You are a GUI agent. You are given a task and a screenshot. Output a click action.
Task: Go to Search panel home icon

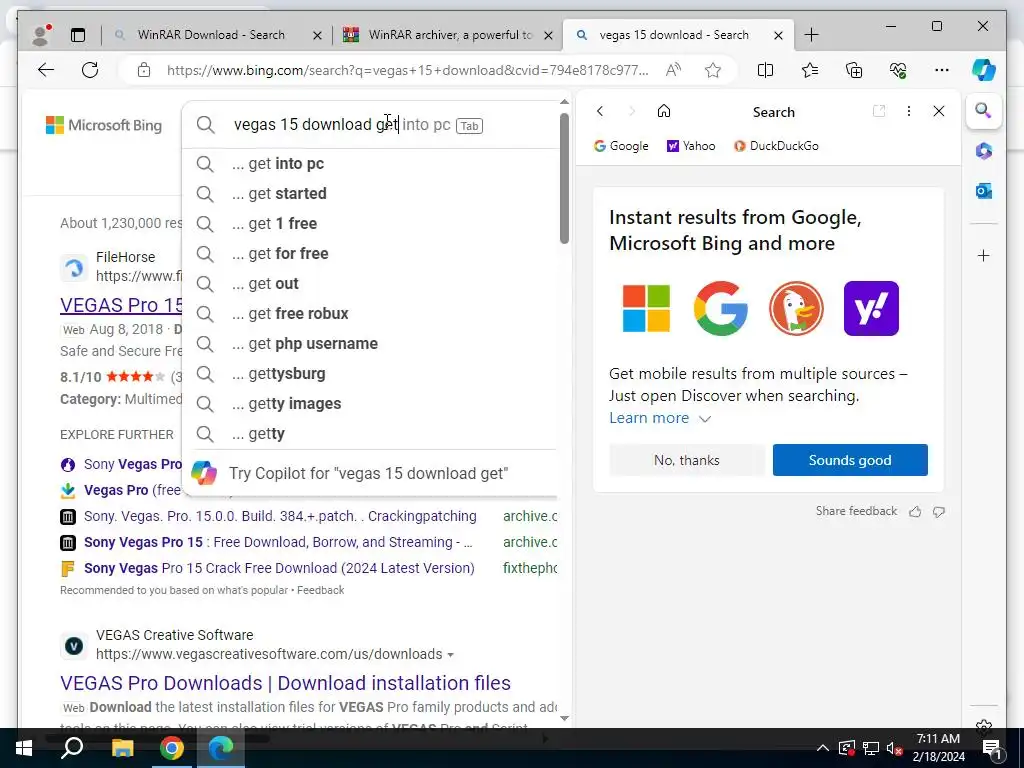[x=664, y=111]
